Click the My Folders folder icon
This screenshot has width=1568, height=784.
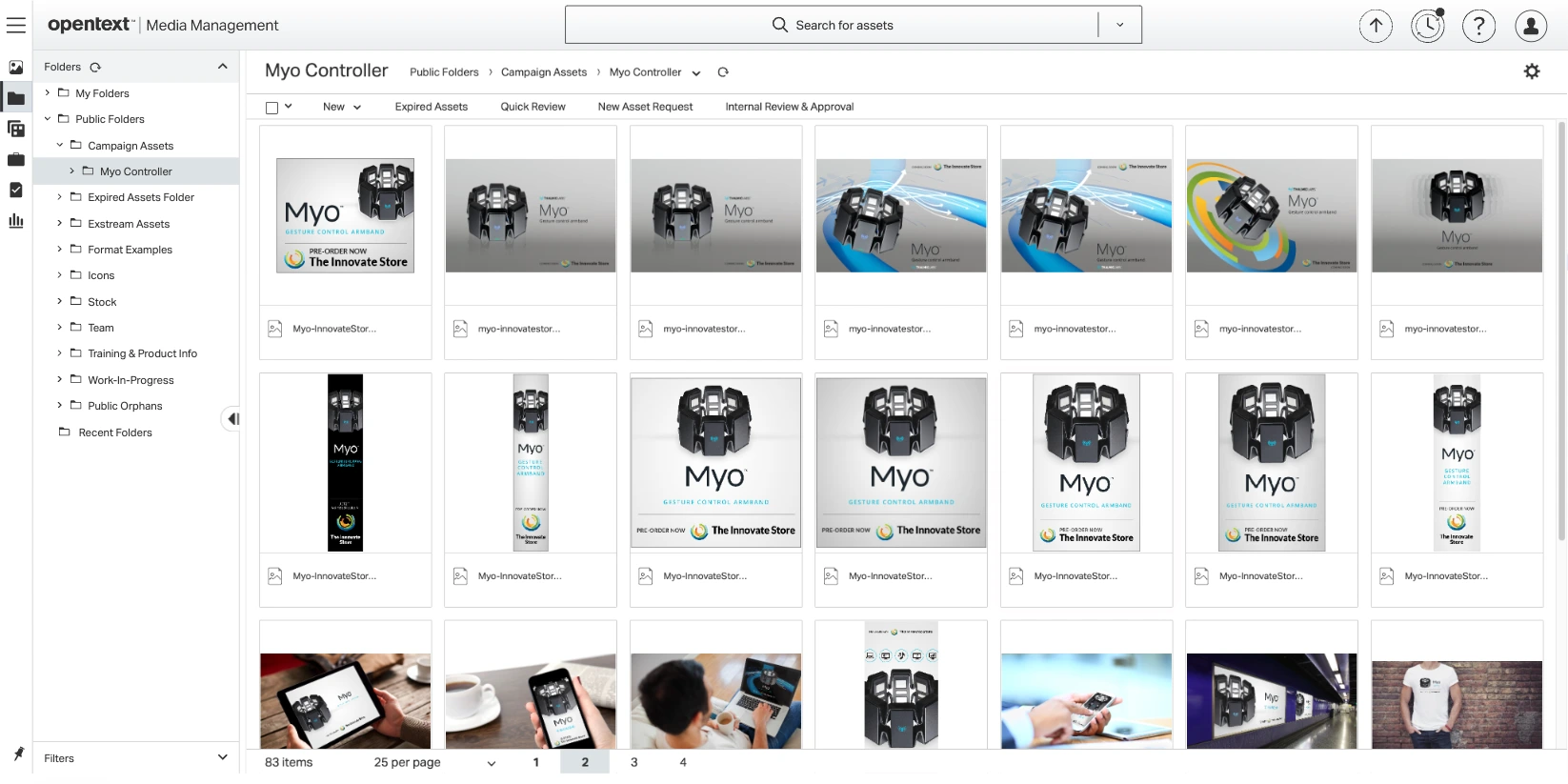(x=63, y=93)
